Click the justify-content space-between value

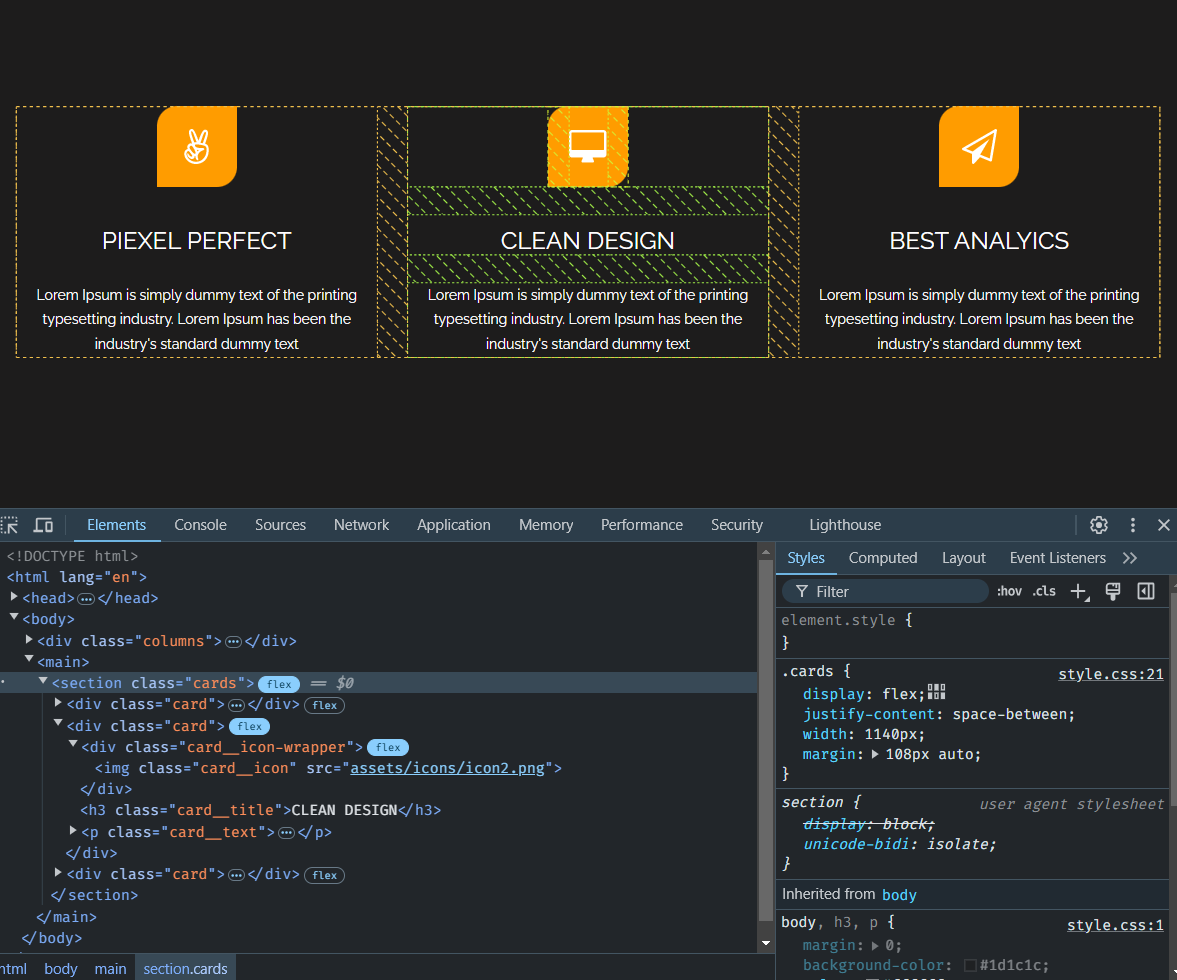click(1012, 715)
